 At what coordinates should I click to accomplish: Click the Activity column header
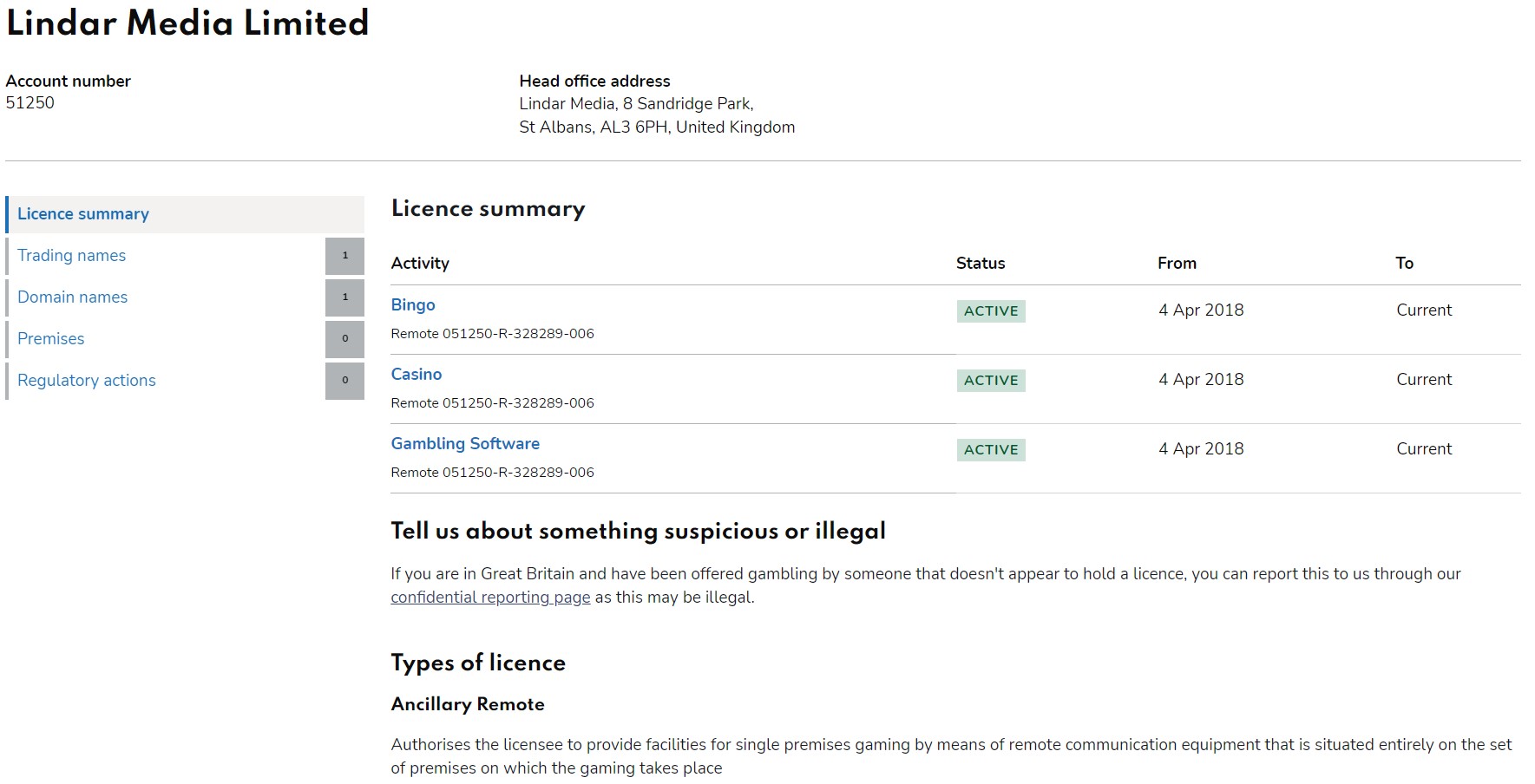[x=420, y=264]
